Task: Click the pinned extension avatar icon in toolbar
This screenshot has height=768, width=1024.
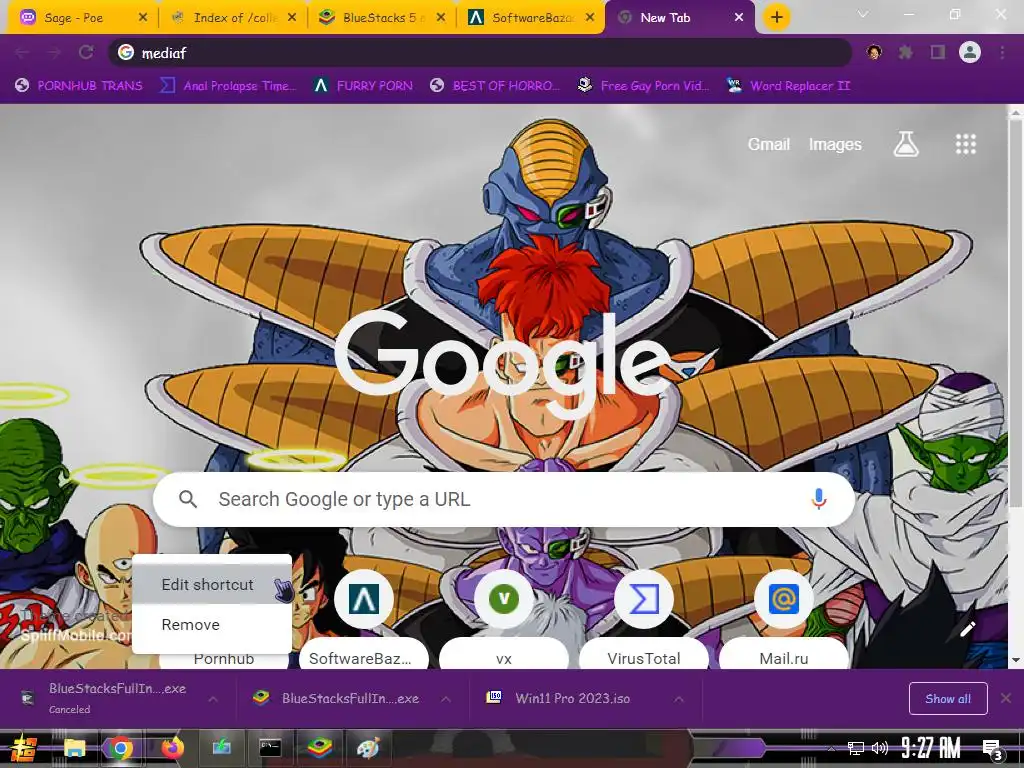Action: (874, 52)
